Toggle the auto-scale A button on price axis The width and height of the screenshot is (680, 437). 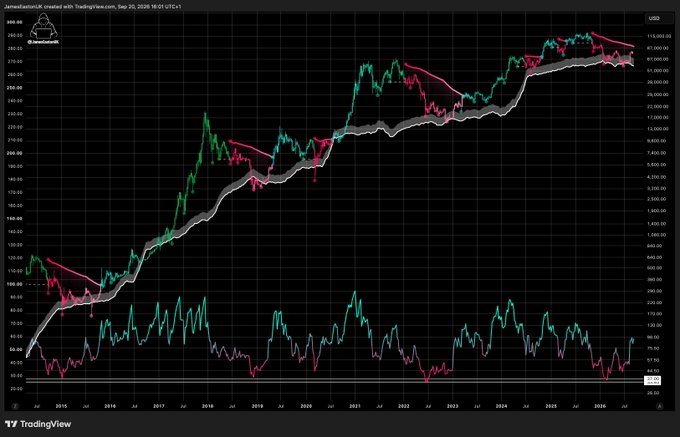[x=660, y=406]
